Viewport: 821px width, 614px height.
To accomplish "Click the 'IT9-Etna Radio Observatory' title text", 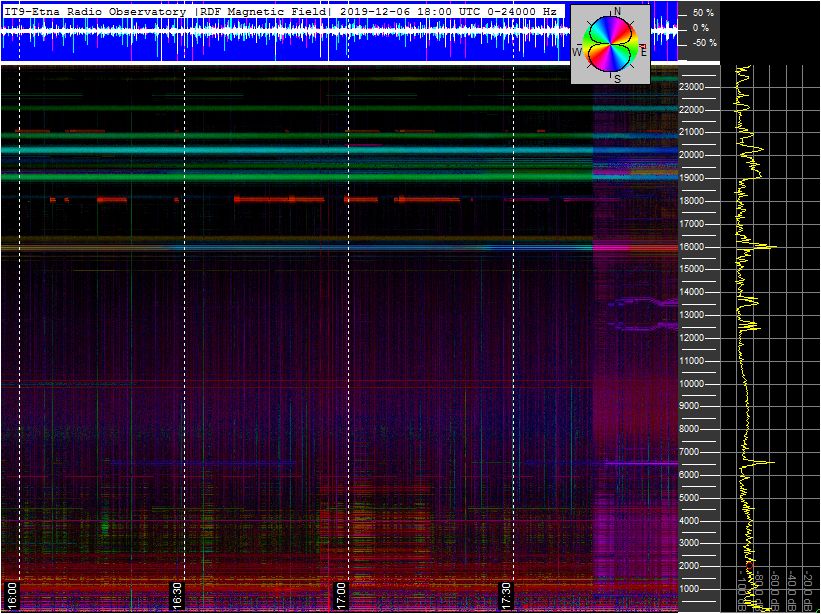I will [x=95, y=12].
